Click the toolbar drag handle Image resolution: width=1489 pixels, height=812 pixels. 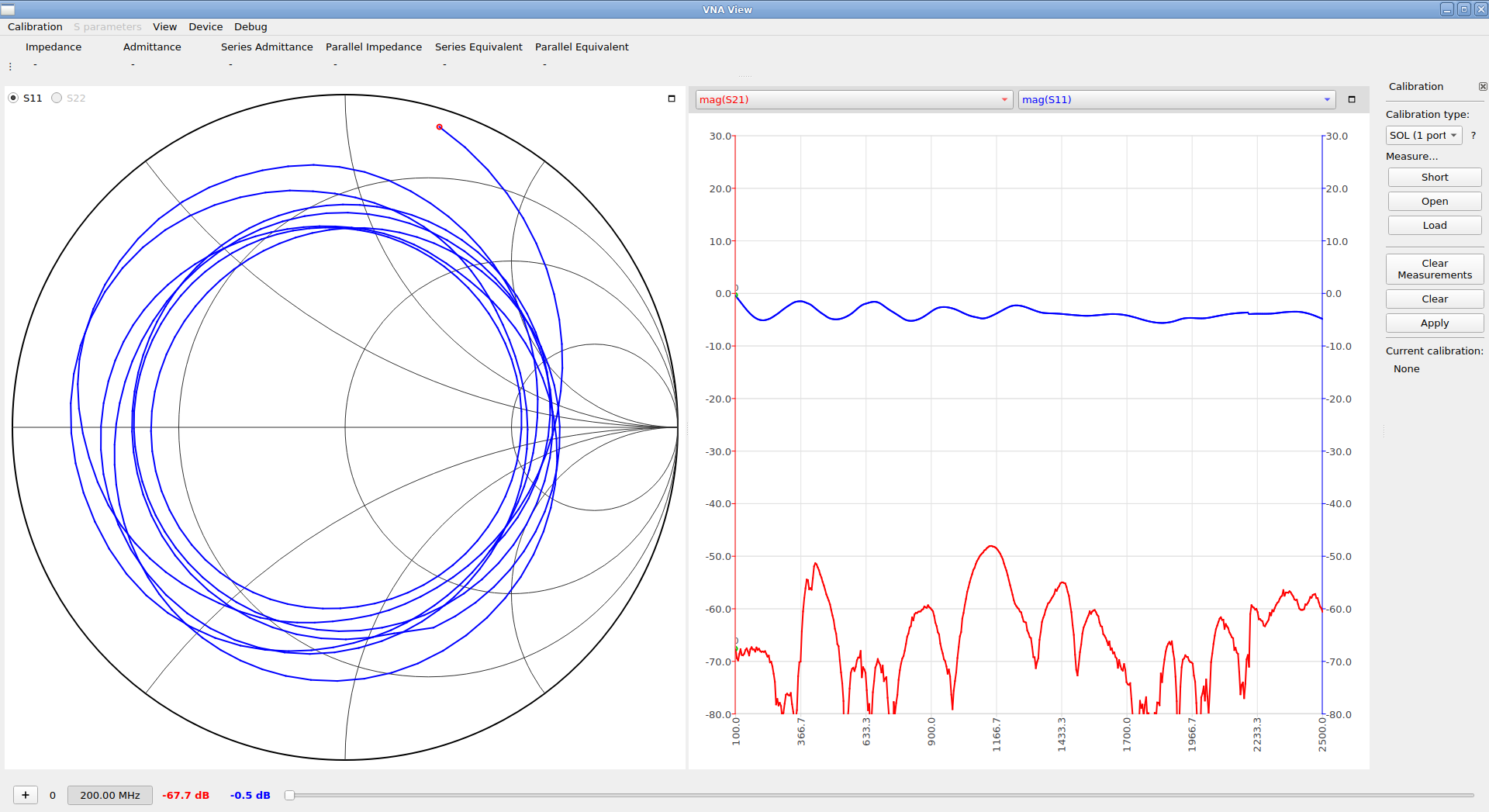tap(10, 67)
